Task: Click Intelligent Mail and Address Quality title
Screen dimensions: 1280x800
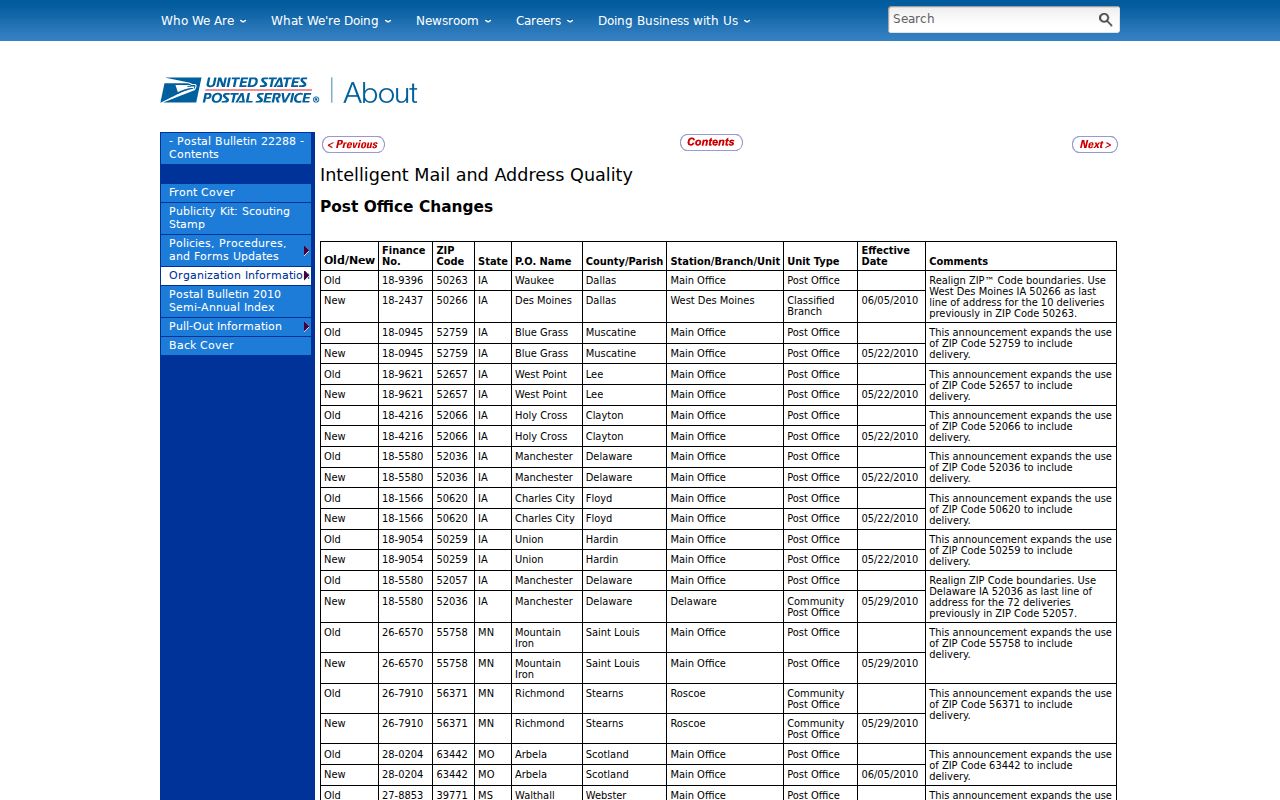Action: [476, 175]
